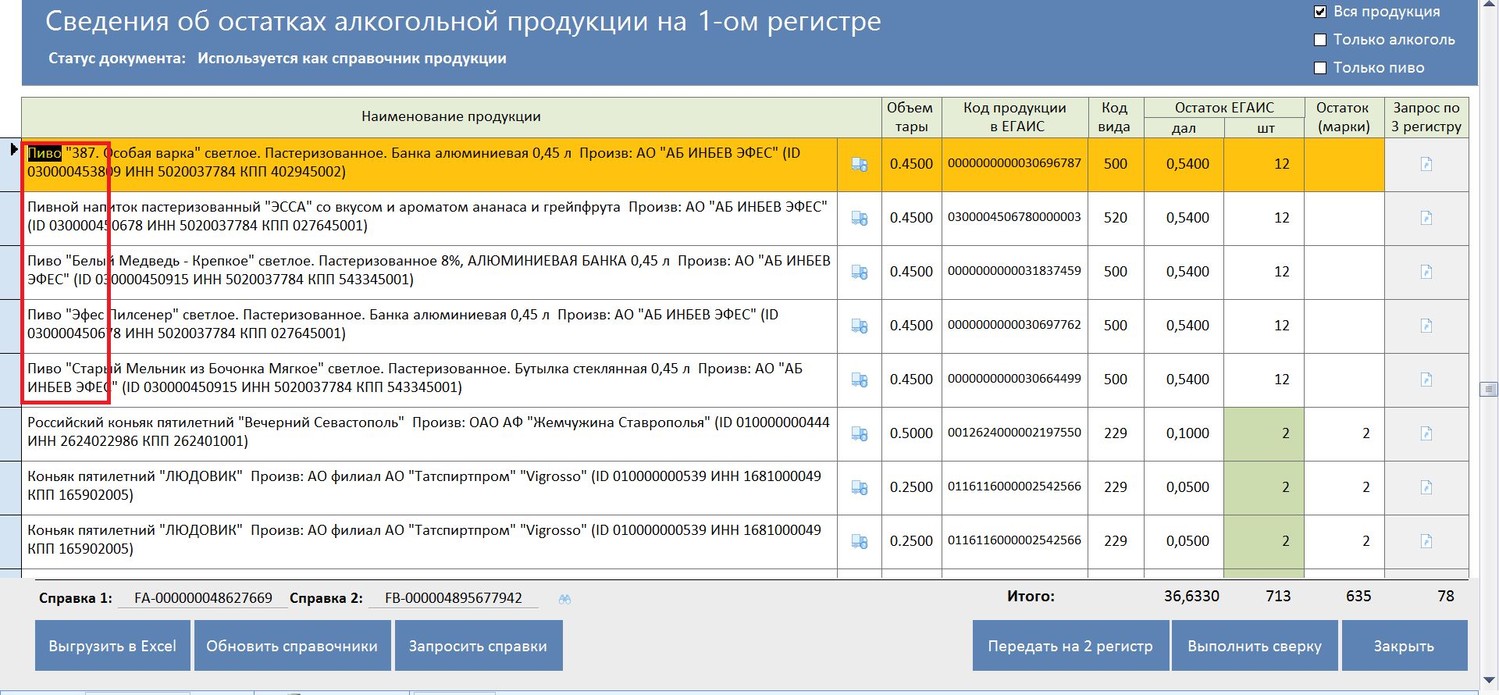Screen dimensions: 1499x695
Task: Select the Справка 2 number field
Action: click(453, 599)
